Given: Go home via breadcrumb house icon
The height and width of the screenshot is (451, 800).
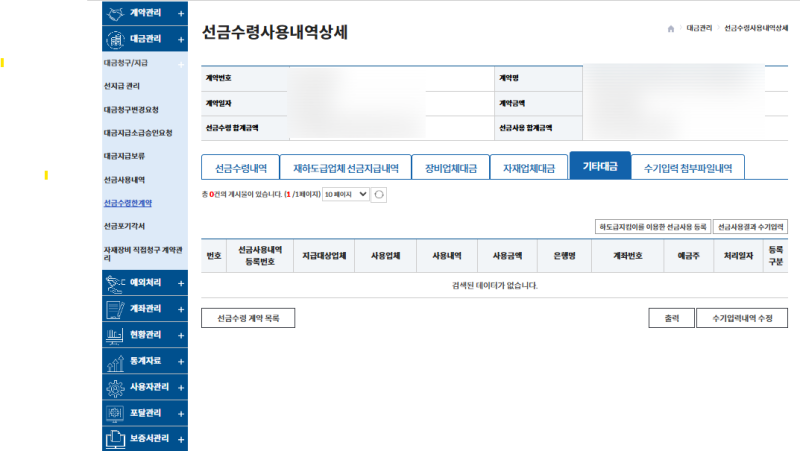Looking at the screenshot, I should [x=671, y=29].
